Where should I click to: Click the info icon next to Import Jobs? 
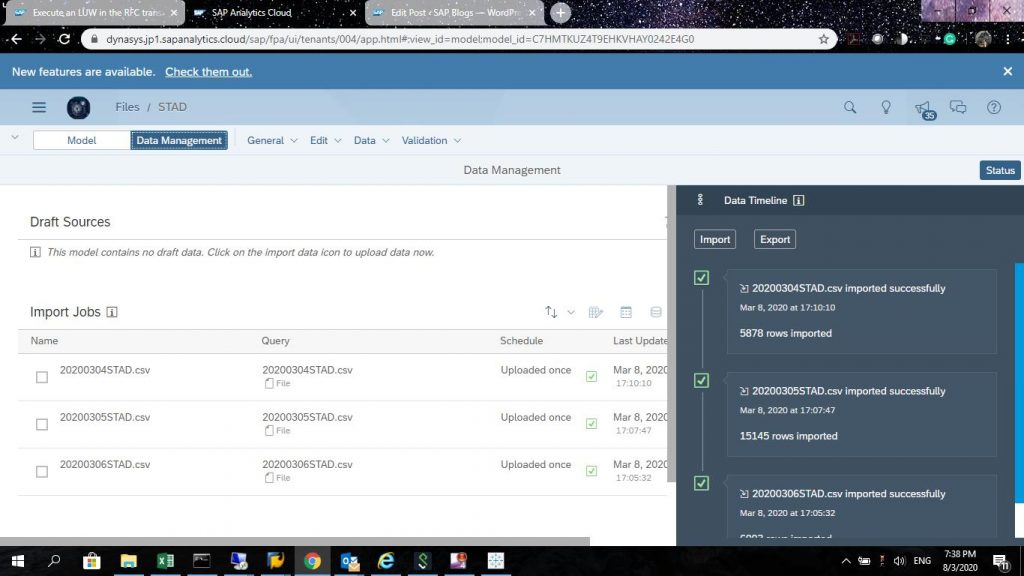[x=112, y=312]
